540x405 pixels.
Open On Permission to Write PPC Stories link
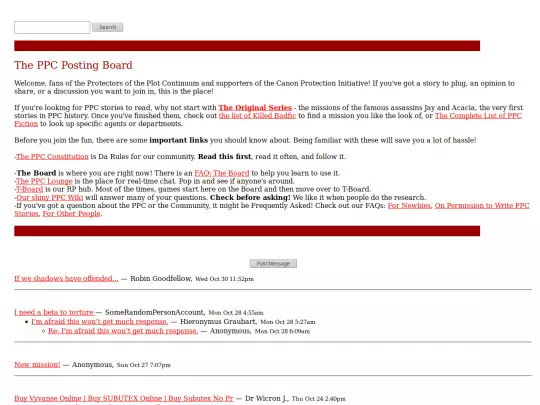(482, 206)
